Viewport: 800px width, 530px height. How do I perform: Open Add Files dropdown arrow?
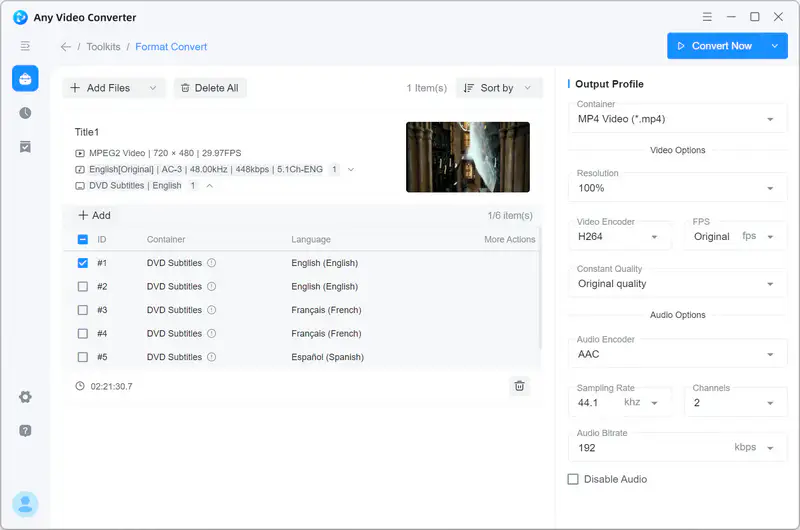[x=153, y=88]
